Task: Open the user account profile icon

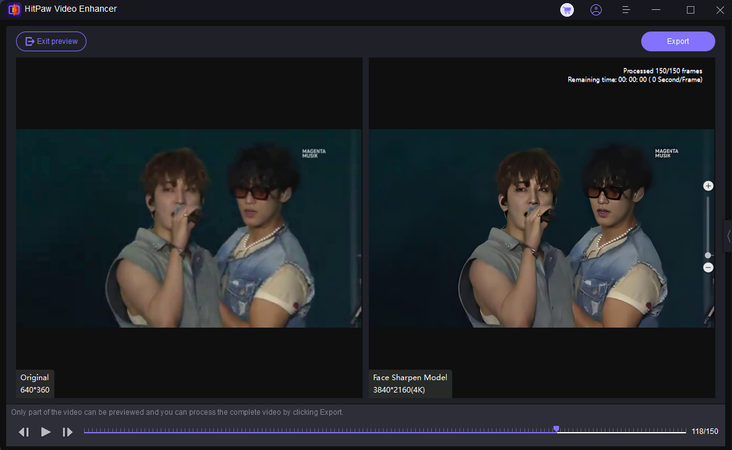Action: coord(596,10)
